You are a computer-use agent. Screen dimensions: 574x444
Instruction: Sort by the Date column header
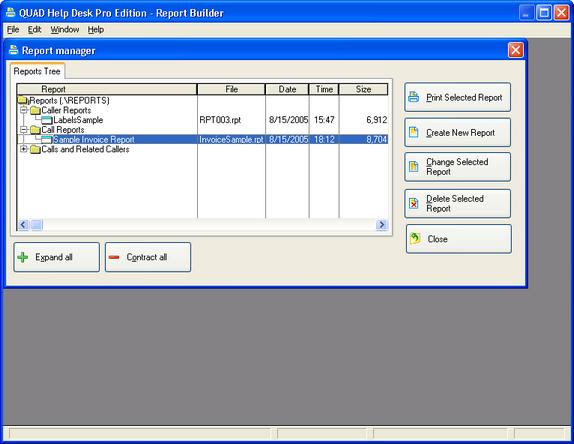coord(287,89)
